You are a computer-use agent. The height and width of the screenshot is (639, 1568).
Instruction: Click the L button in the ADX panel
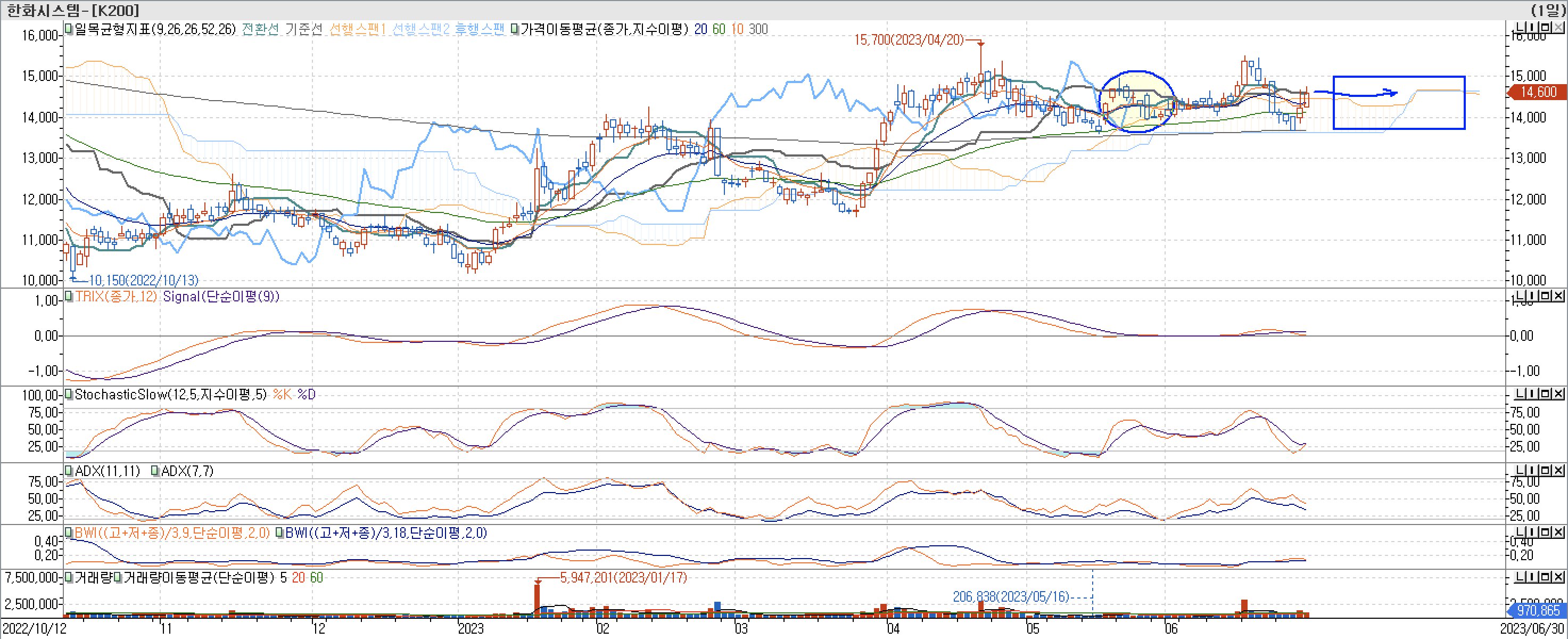[x=1520, y=470]
